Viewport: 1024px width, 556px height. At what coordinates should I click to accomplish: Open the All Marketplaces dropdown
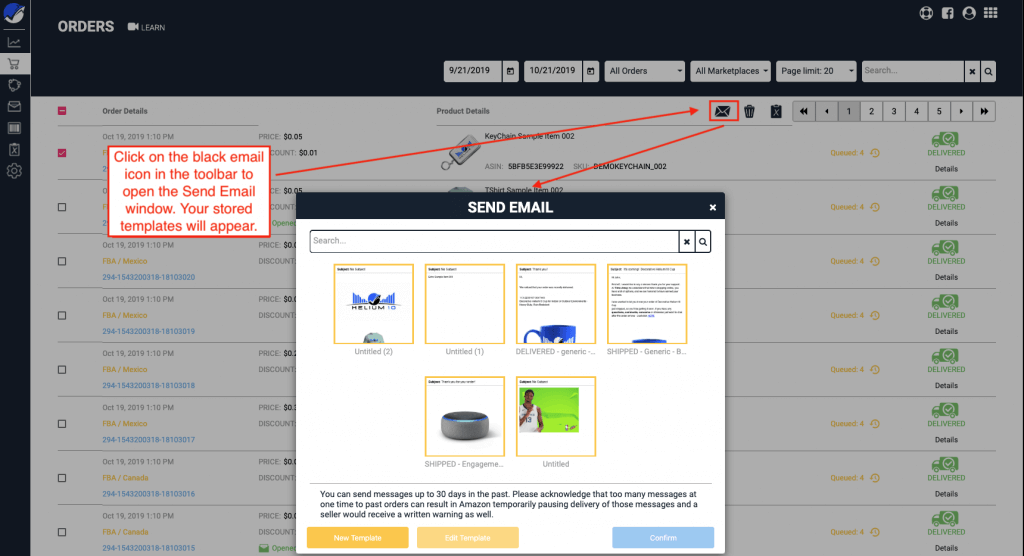pyautogui.click(x=732, y=71)
